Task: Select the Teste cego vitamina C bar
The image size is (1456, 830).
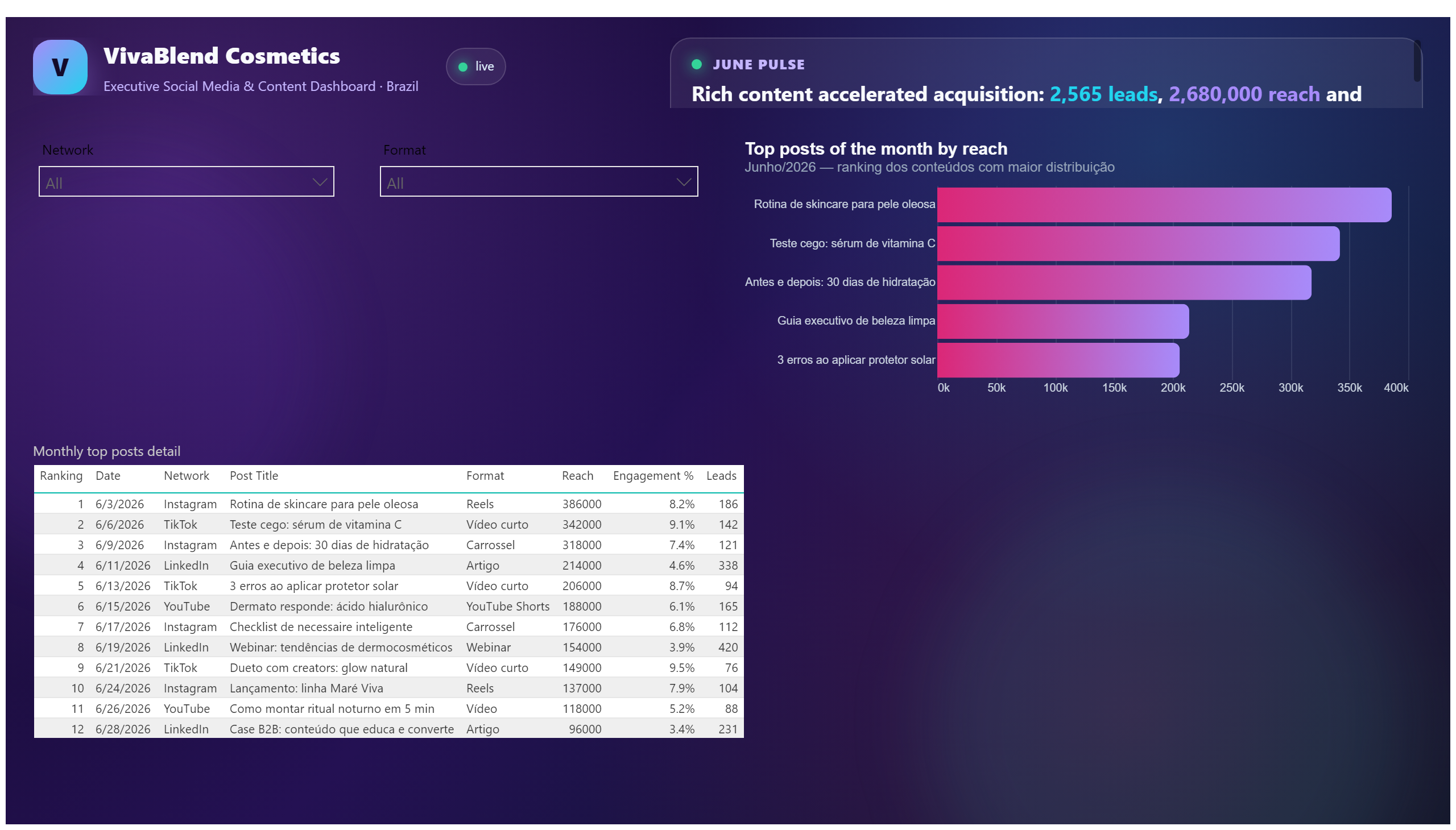Action: [x=1138, y=243]
